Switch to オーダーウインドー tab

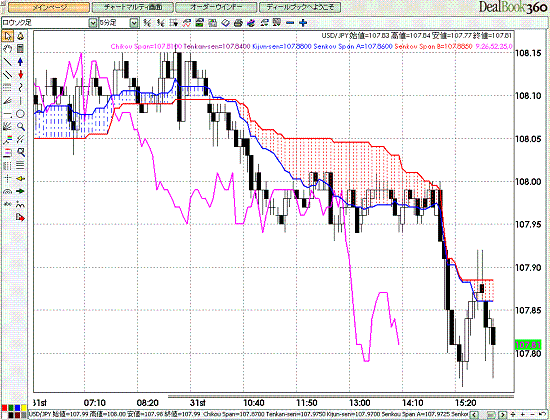click(x=216, y=7)
